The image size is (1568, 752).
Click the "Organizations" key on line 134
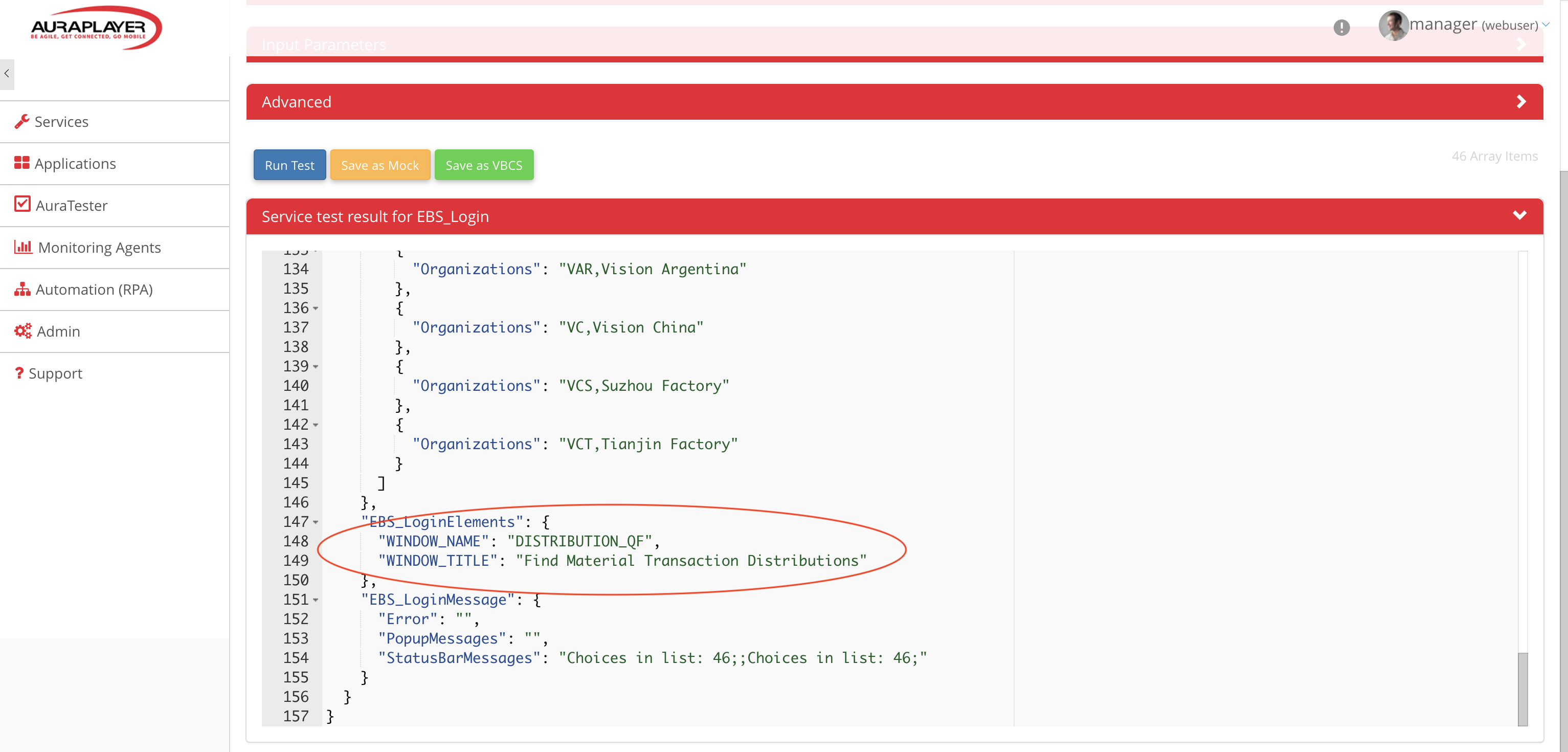[476, 269]
